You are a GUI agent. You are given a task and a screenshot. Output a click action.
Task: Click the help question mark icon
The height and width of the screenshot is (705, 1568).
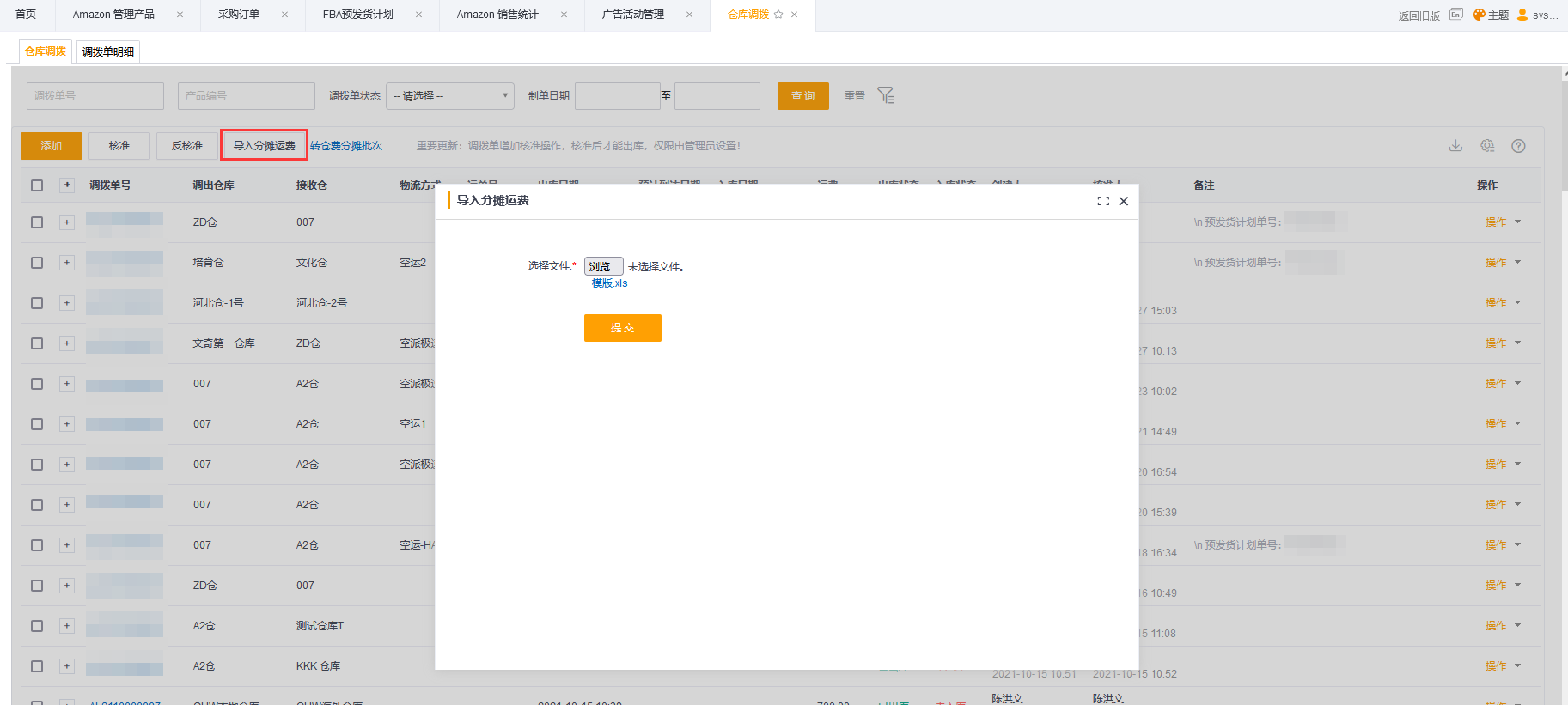(1518, 146)
